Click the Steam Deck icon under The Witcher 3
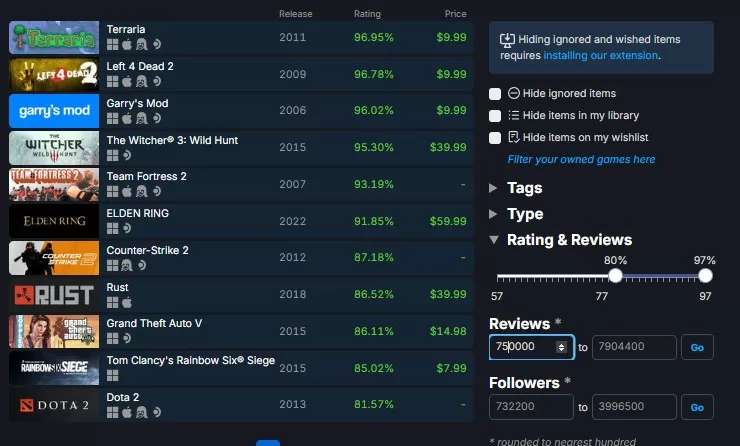 [127, 155]
